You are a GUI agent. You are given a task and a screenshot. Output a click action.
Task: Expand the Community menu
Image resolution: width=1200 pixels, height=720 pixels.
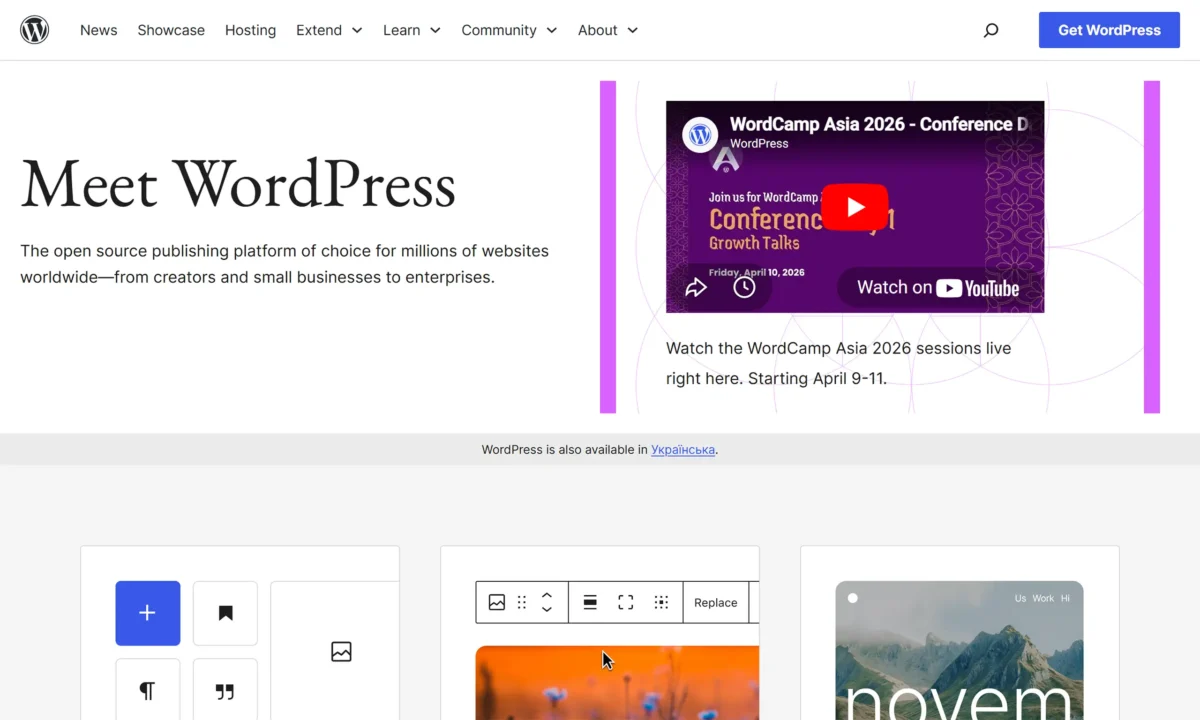tap(509, 30)
